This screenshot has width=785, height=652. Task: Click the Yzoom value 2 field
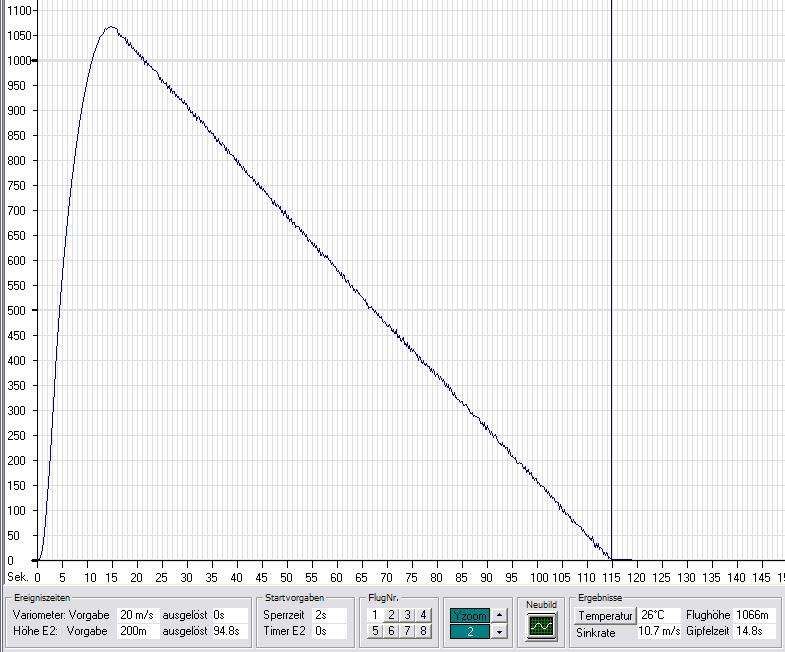coord(470,631)
